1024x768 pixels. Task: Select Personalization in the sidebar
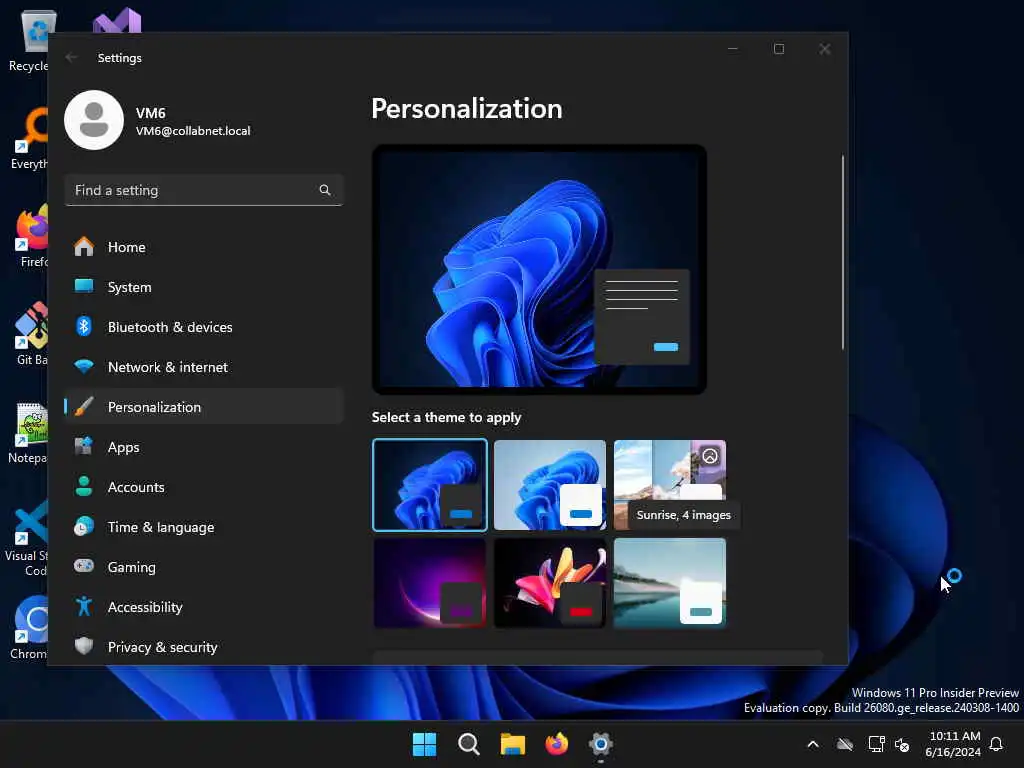204,407
